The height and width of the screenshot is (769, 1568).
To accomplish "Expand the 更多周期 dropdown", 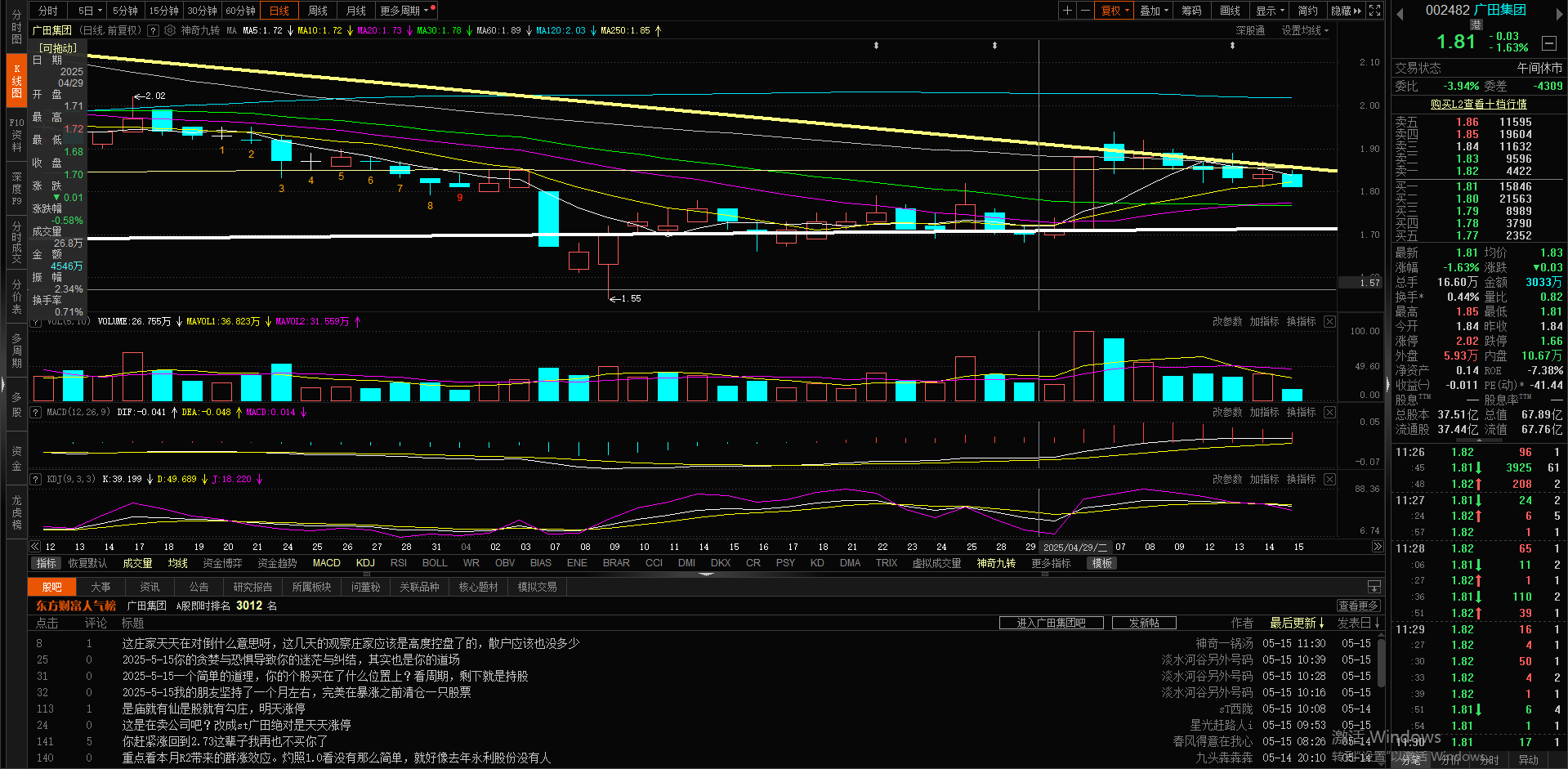I will point(404,11).
